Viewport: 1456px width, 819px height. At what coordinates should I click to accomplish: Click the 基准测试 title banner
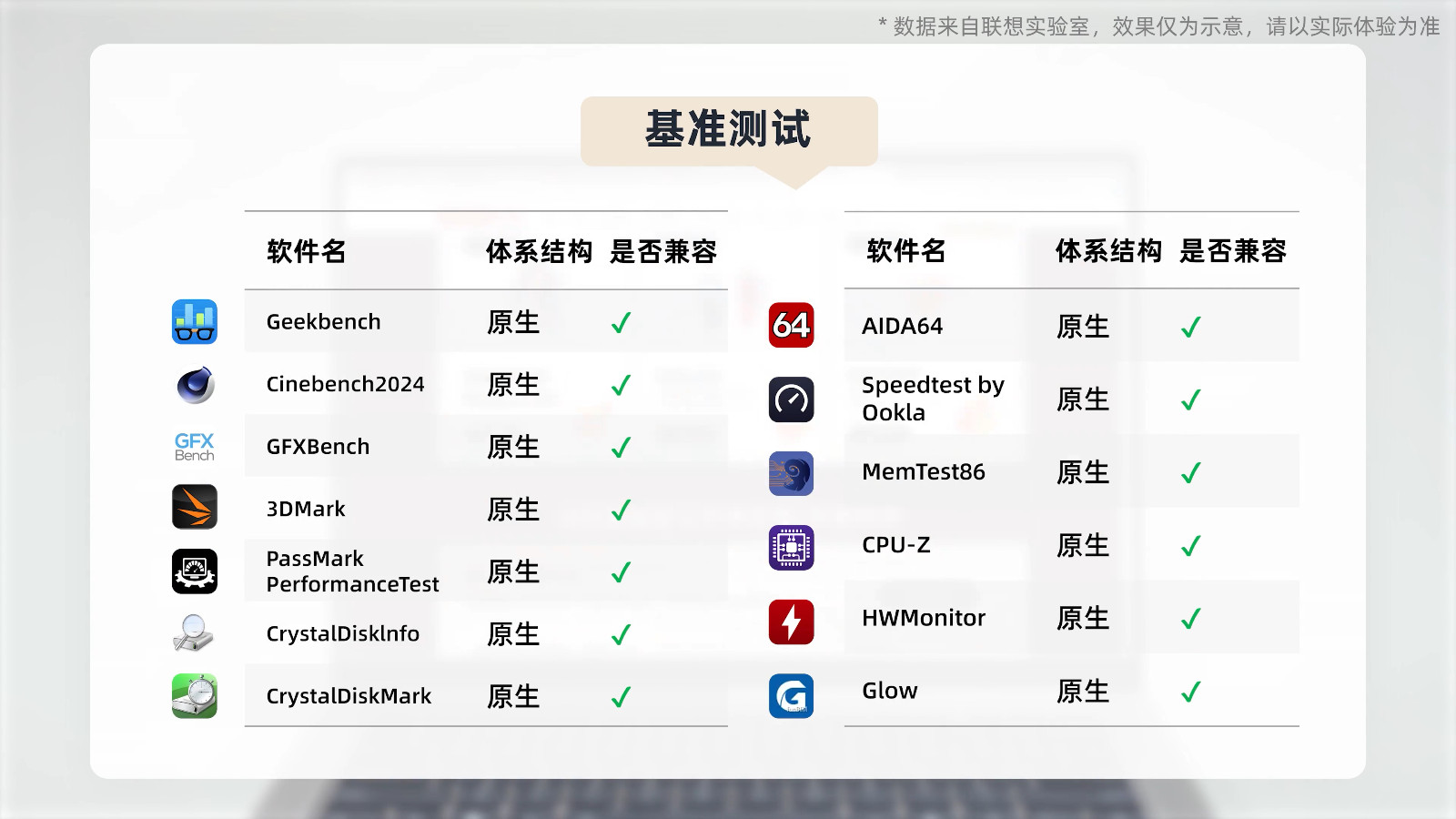[x=729, y=130]
